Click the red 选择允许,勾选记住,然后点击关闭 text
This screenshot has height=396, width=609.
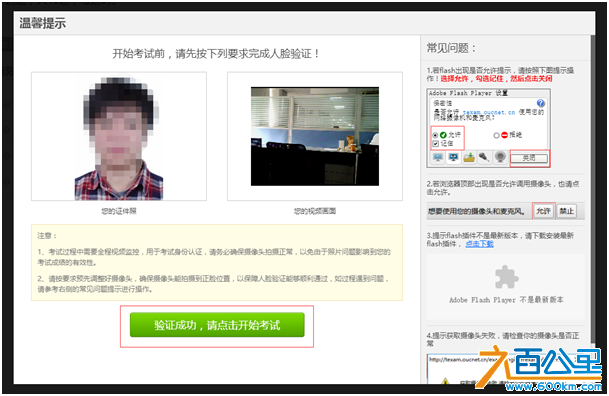click(x=496, y=78)
